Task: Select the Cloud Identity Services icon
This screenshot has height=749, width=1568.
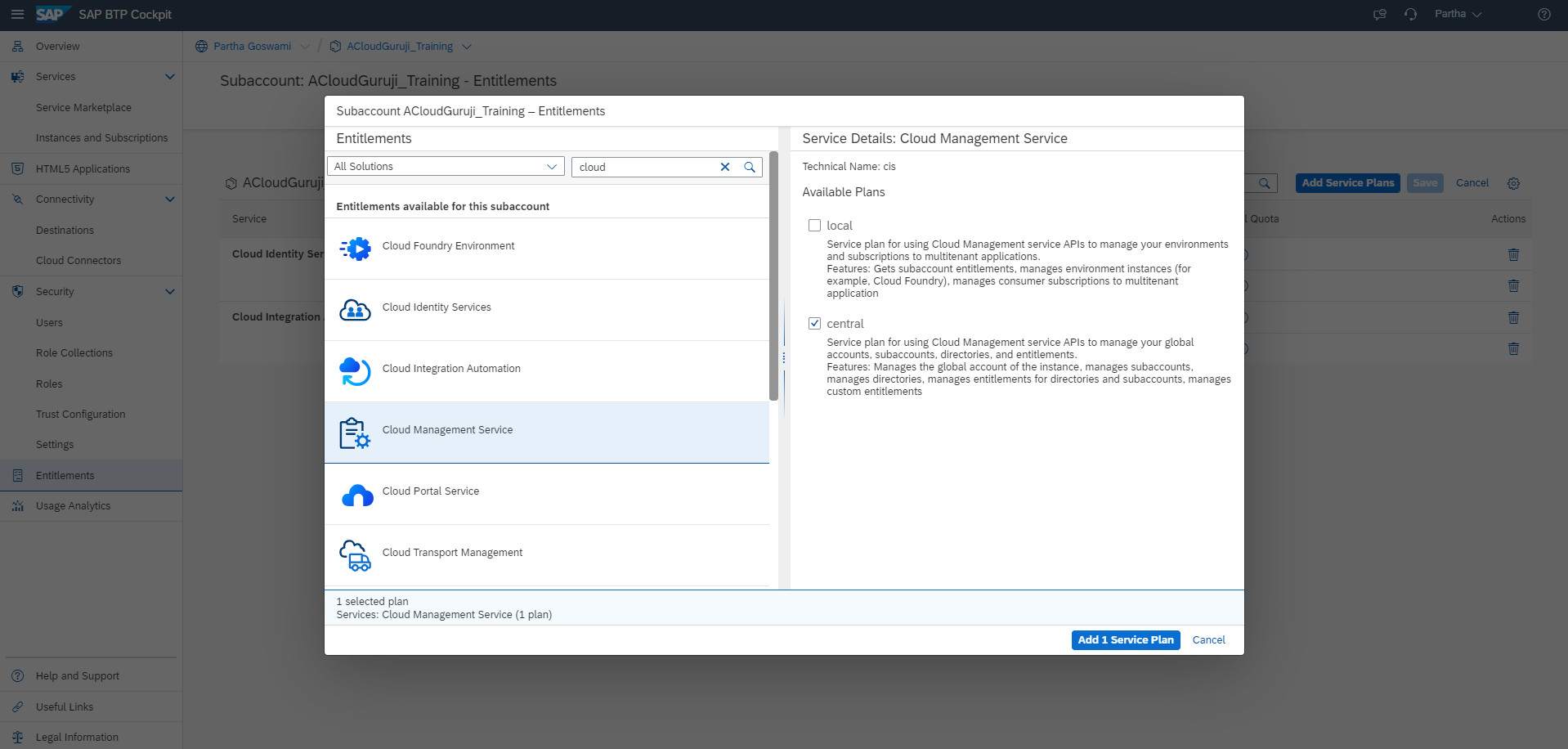Action: (356, 309)
